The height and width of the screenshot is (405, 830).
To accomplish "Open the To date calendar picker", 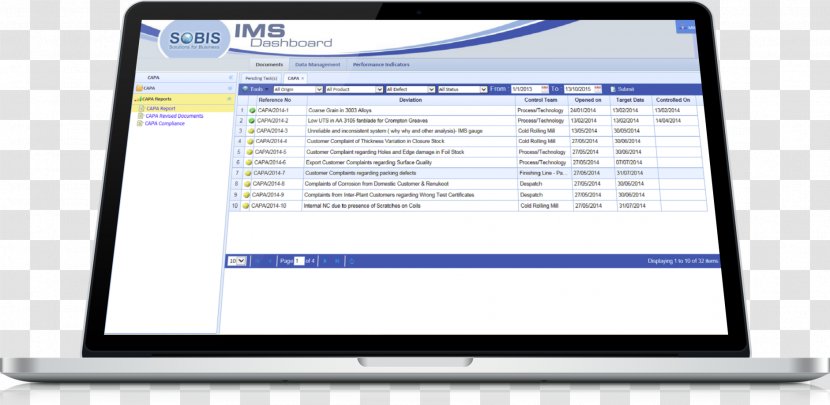I will pyautogui.click(x=598, y=89).
